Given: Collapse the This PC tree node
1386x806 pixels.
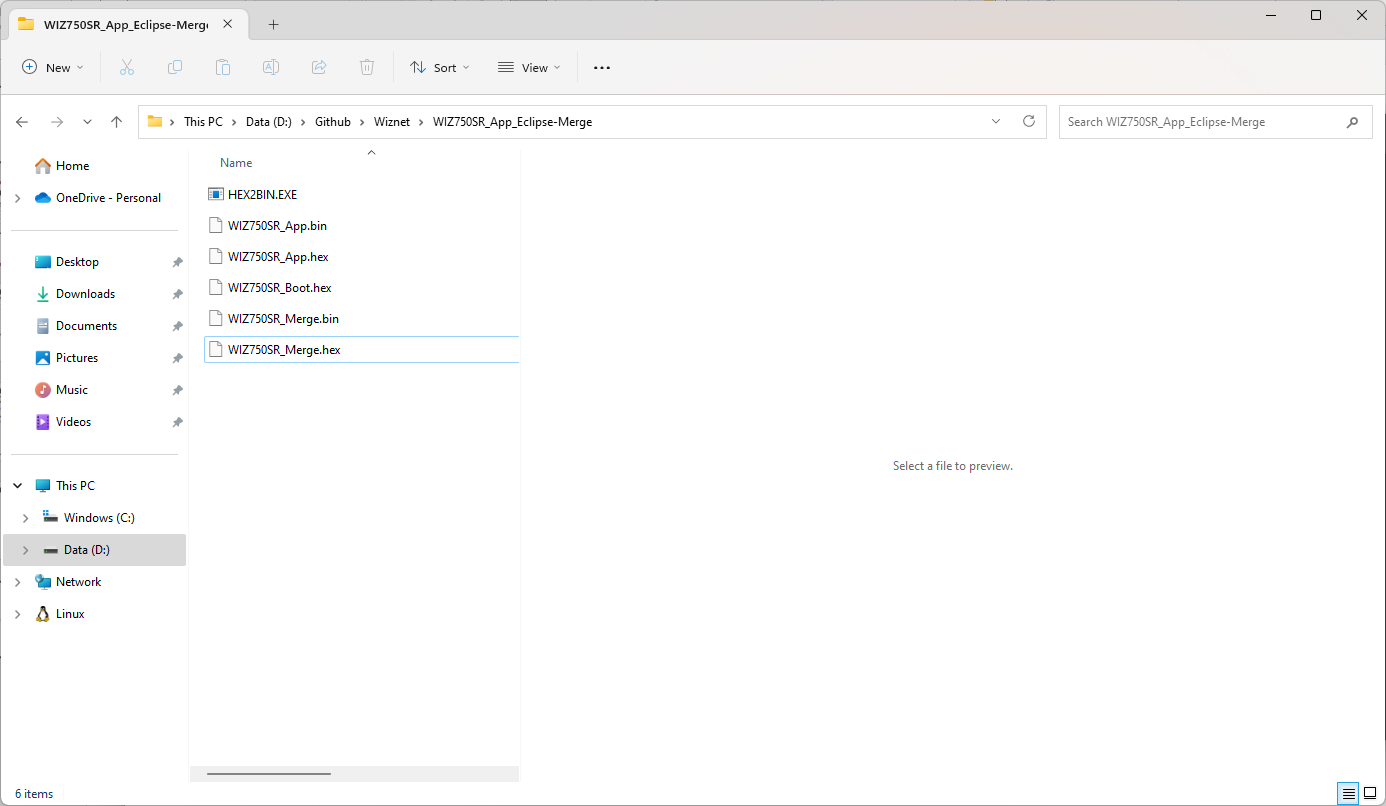Looking at the screenshot, I should point(18,486).
